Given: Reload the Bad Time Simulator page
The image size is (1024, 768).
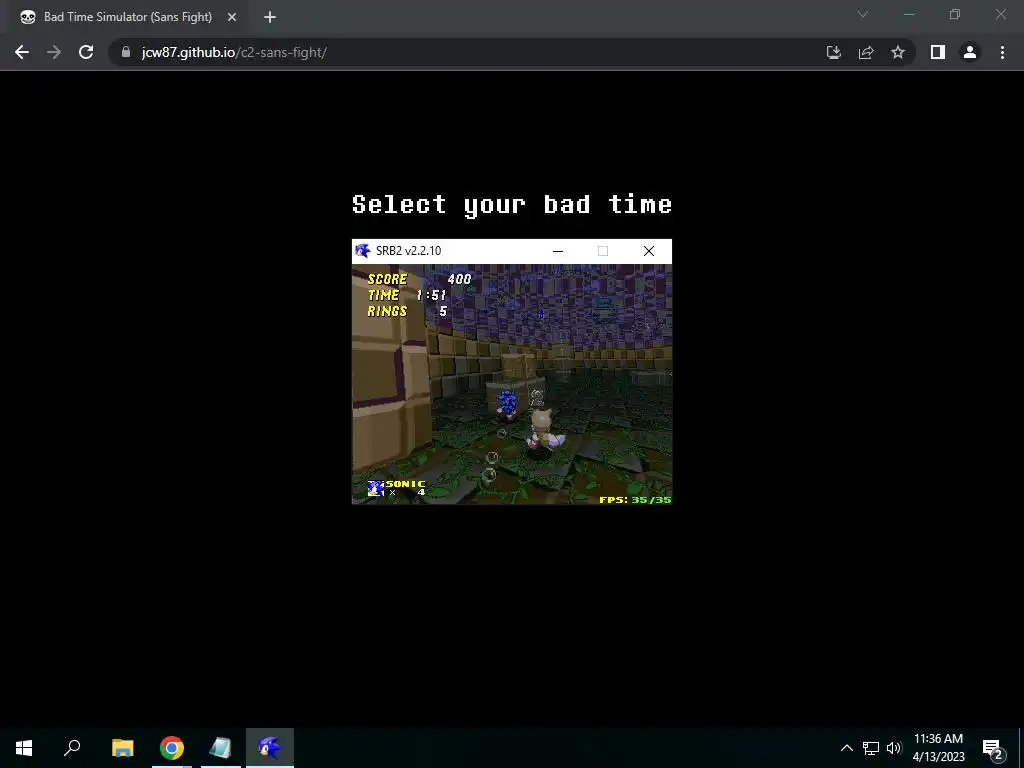Looking at the screenshot, I should [x=86, y=52].
